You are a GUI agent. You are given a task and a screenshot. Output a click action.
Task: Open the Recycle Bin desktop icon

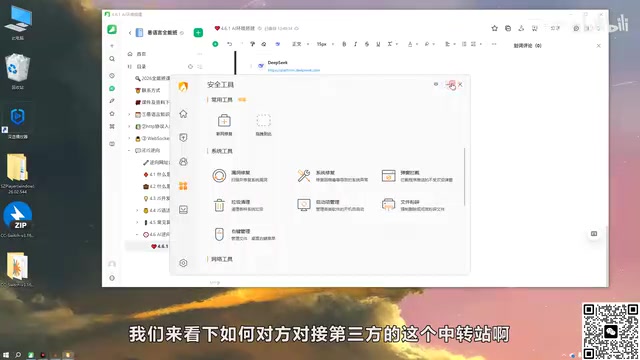point(17,71)
